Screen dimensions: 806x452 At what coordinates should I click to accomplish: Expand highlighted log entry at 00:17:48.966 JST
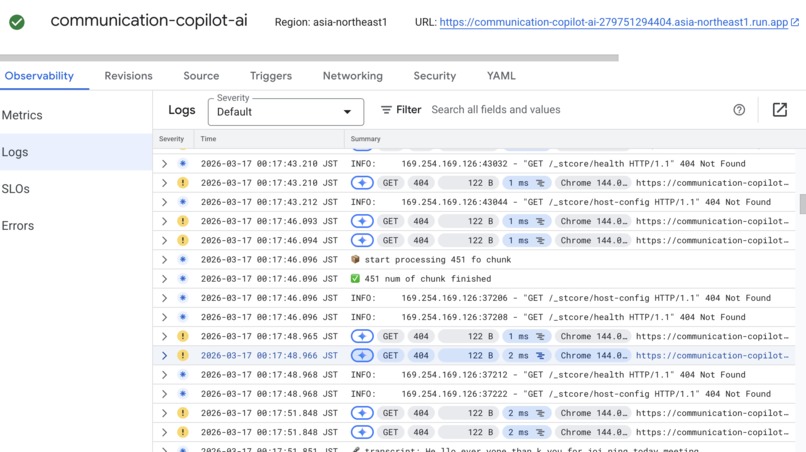pos(164,355)
